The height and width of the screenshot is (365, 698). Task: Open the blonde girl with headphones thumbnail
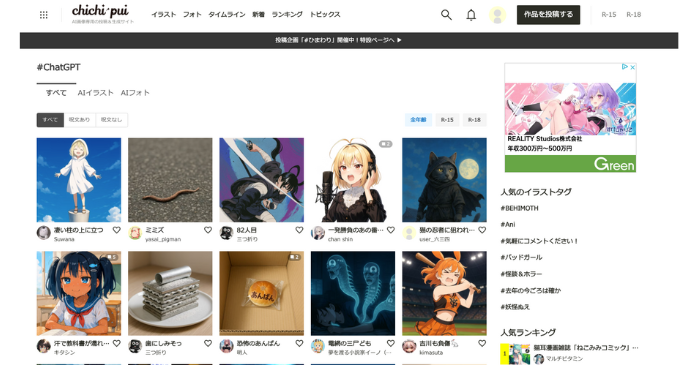(x=353, y=180)
